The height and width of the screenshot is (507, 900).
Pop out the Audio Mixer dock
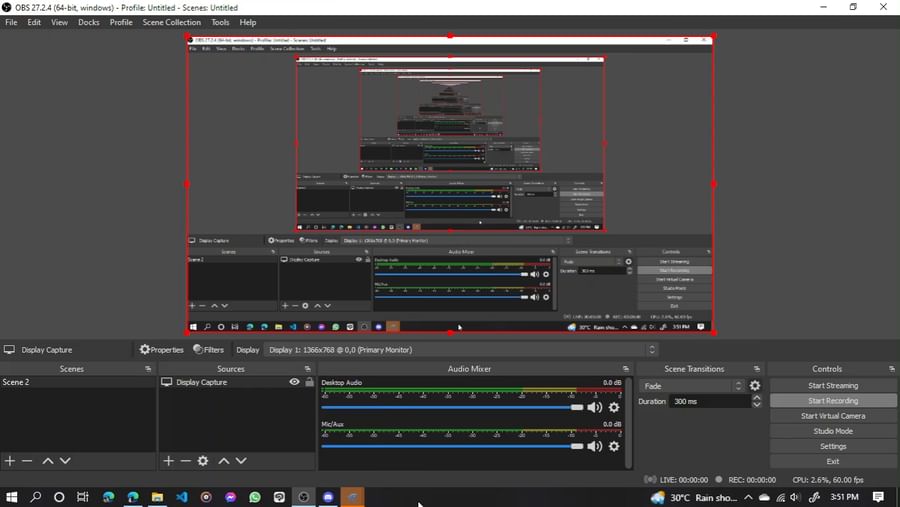pos(626,369)
